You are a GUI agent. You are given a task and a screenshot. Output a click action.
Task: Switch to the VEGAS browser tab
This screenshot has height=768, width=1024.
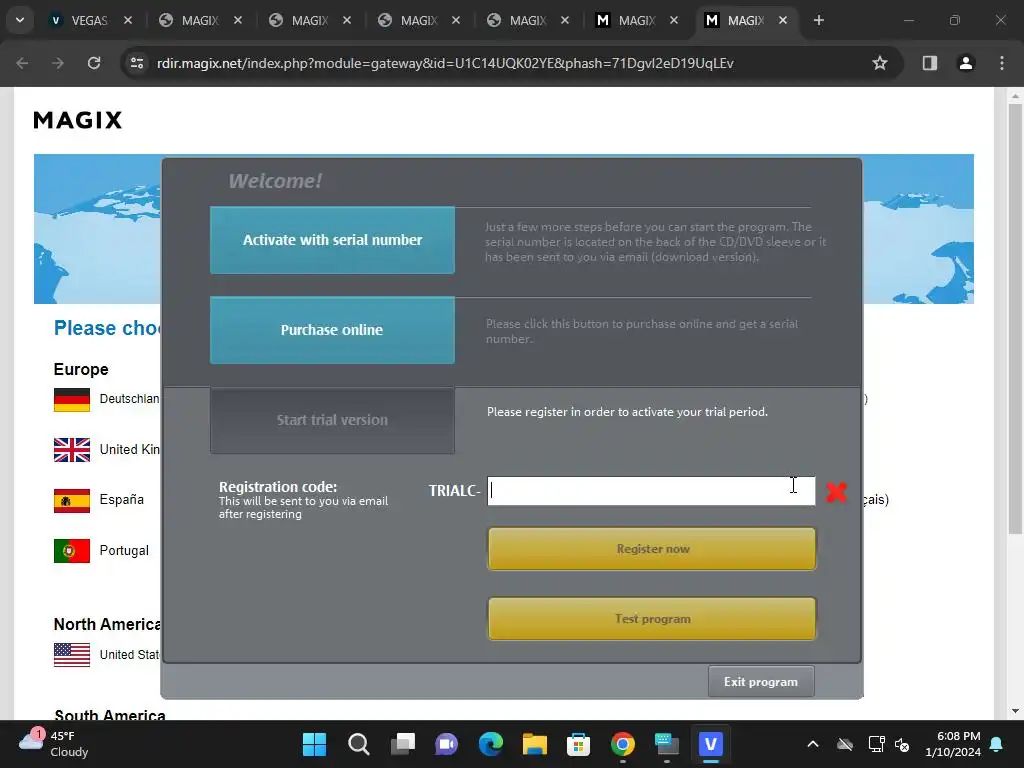coord(89,20)
